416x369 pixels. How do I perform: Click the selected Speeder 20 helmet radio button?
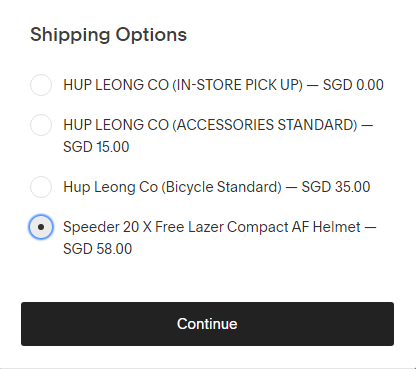pos(41,227)
